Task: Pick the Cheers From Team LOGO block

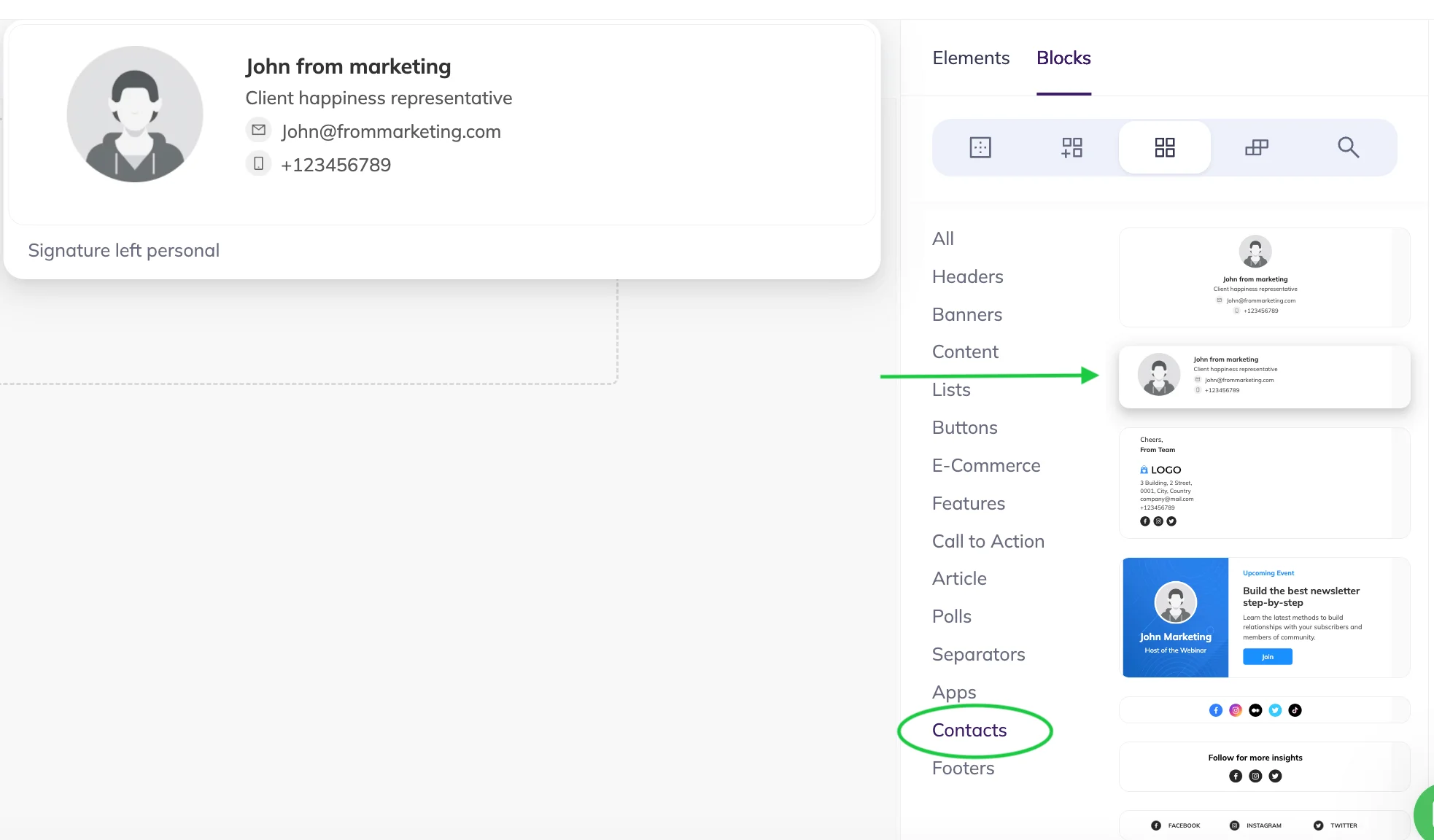Action: tap(1264, 483)
